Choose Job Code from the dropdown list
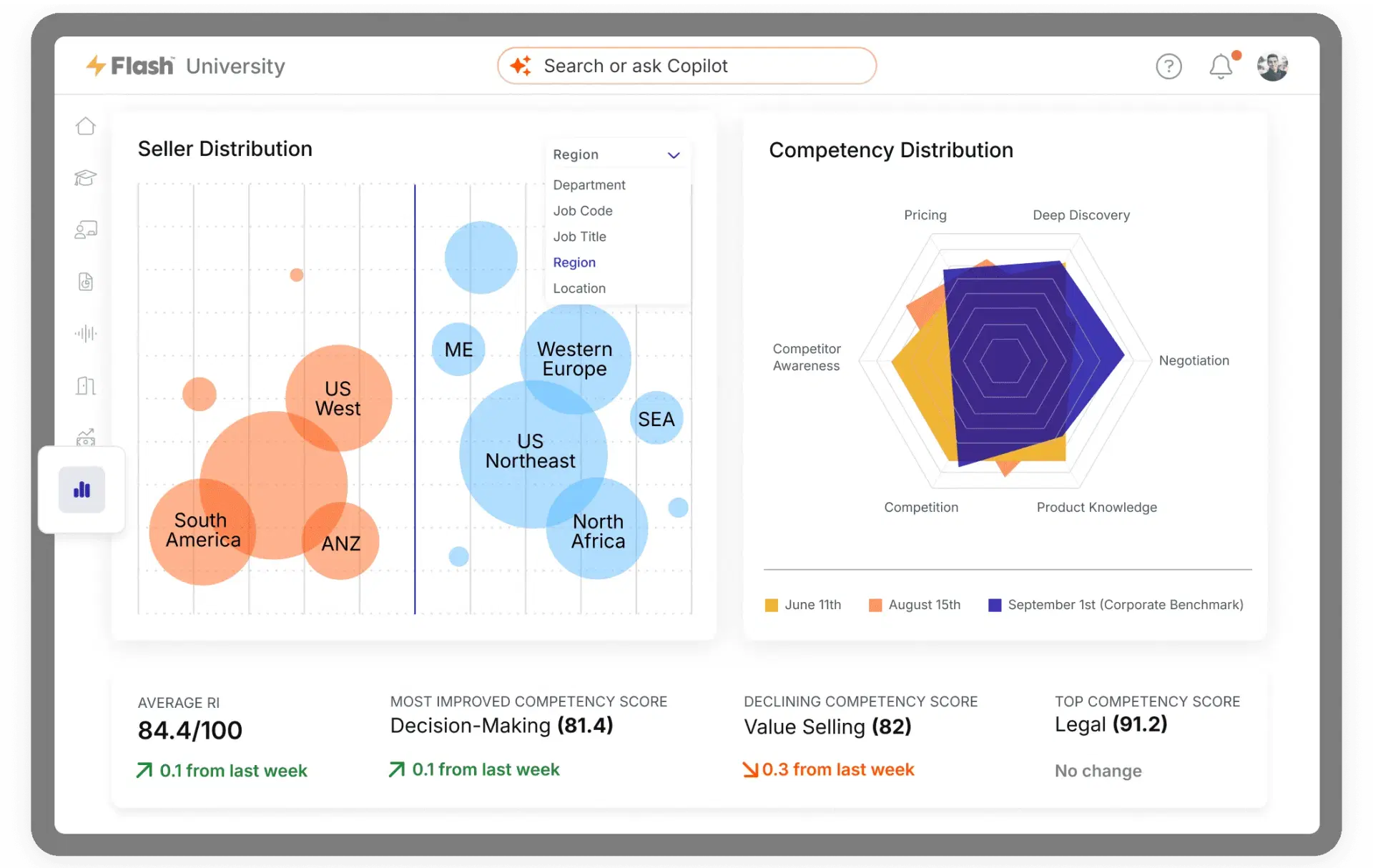This screenshot has height=868, width=1373. pos(583,211)
